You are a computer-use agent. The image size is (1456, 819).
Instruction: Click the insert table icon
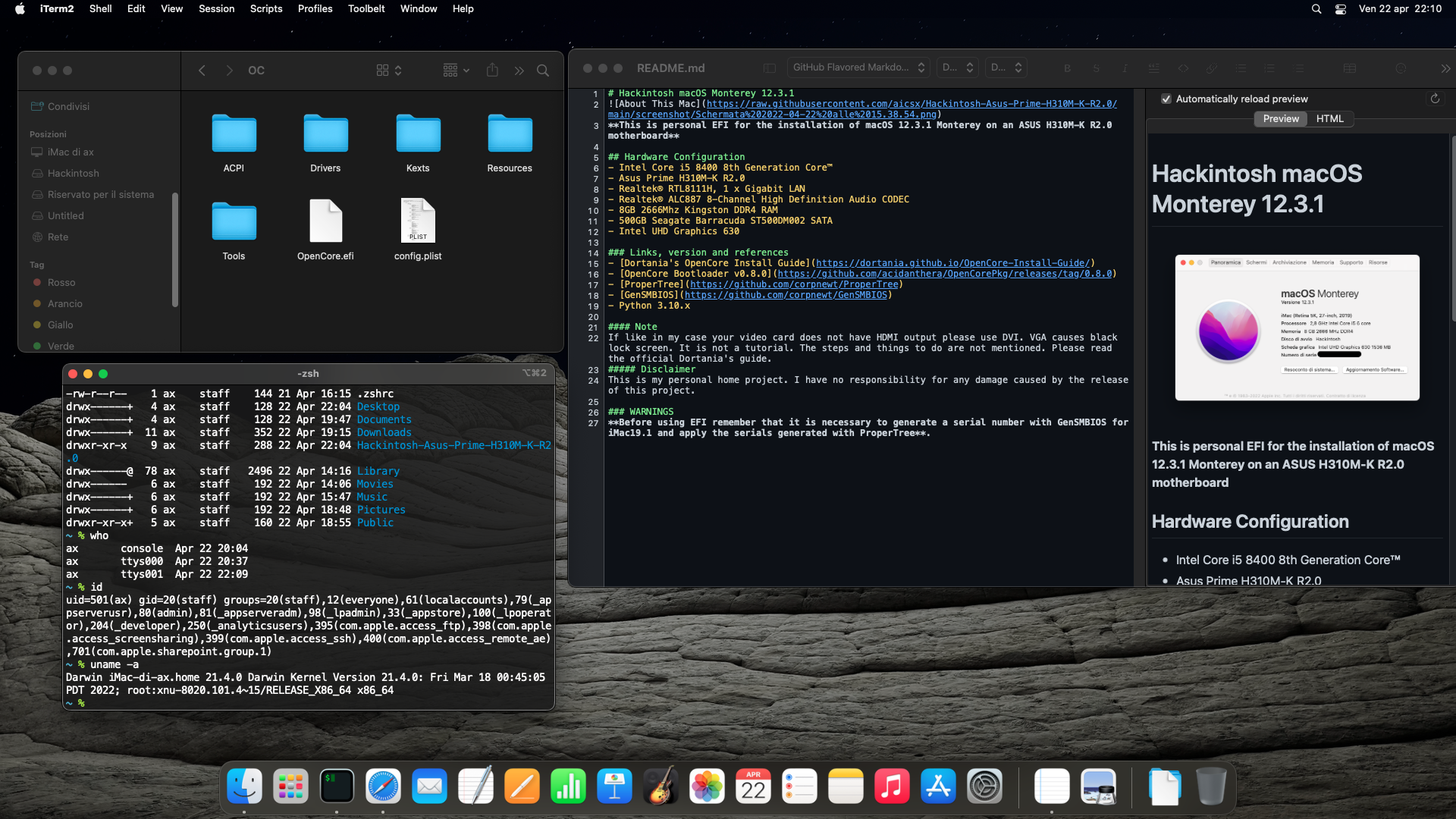[x=1350, y=68]
